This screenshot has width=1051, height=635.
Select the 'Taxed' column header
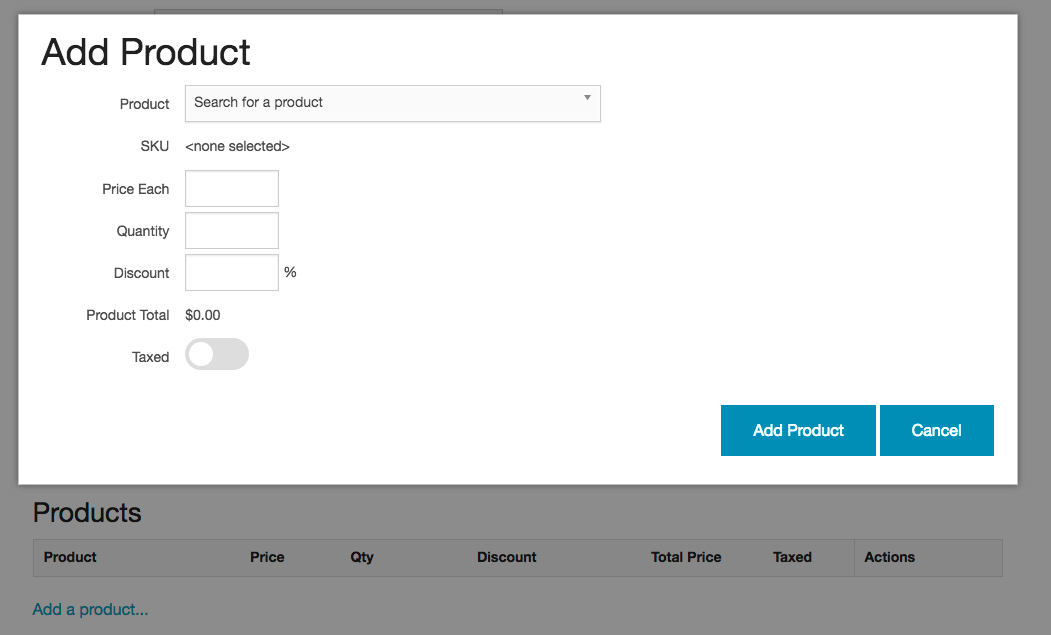(x=791, y=557)
